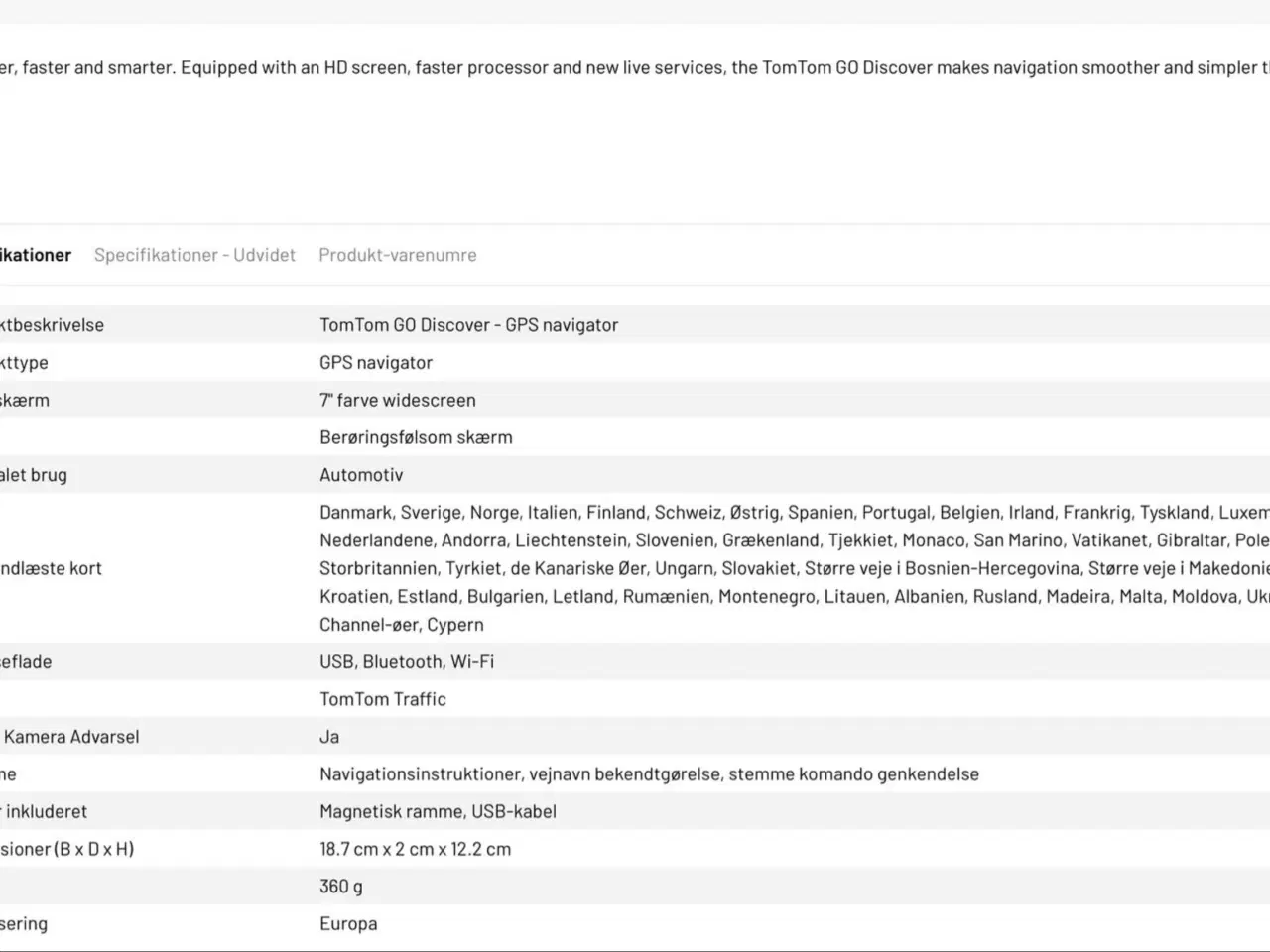1270x952 pixels.
Task: Click the 'Channel-øer, Cypern' maps line
Action: point(402,625)
